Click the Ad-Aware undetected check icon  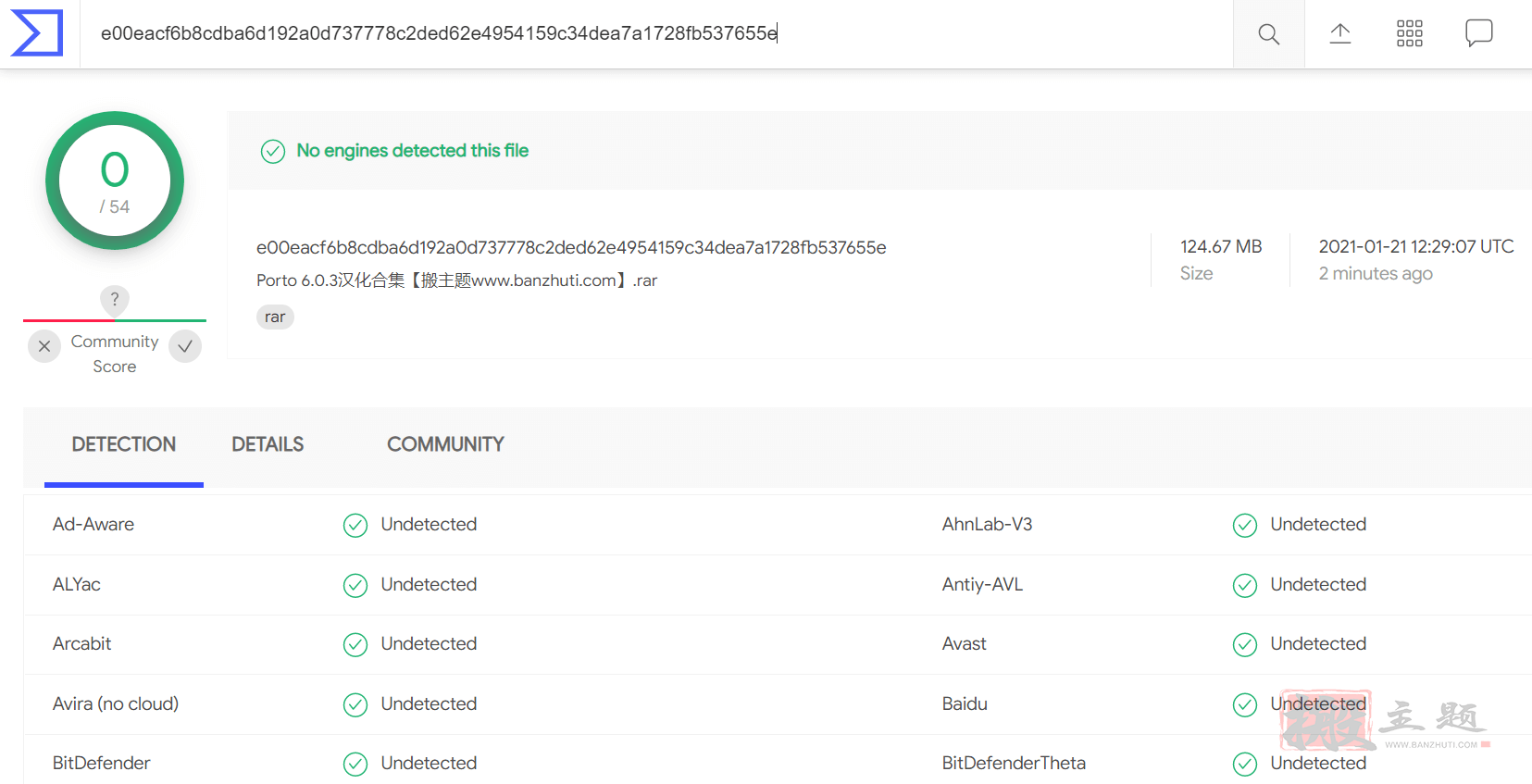pos(355,526)
